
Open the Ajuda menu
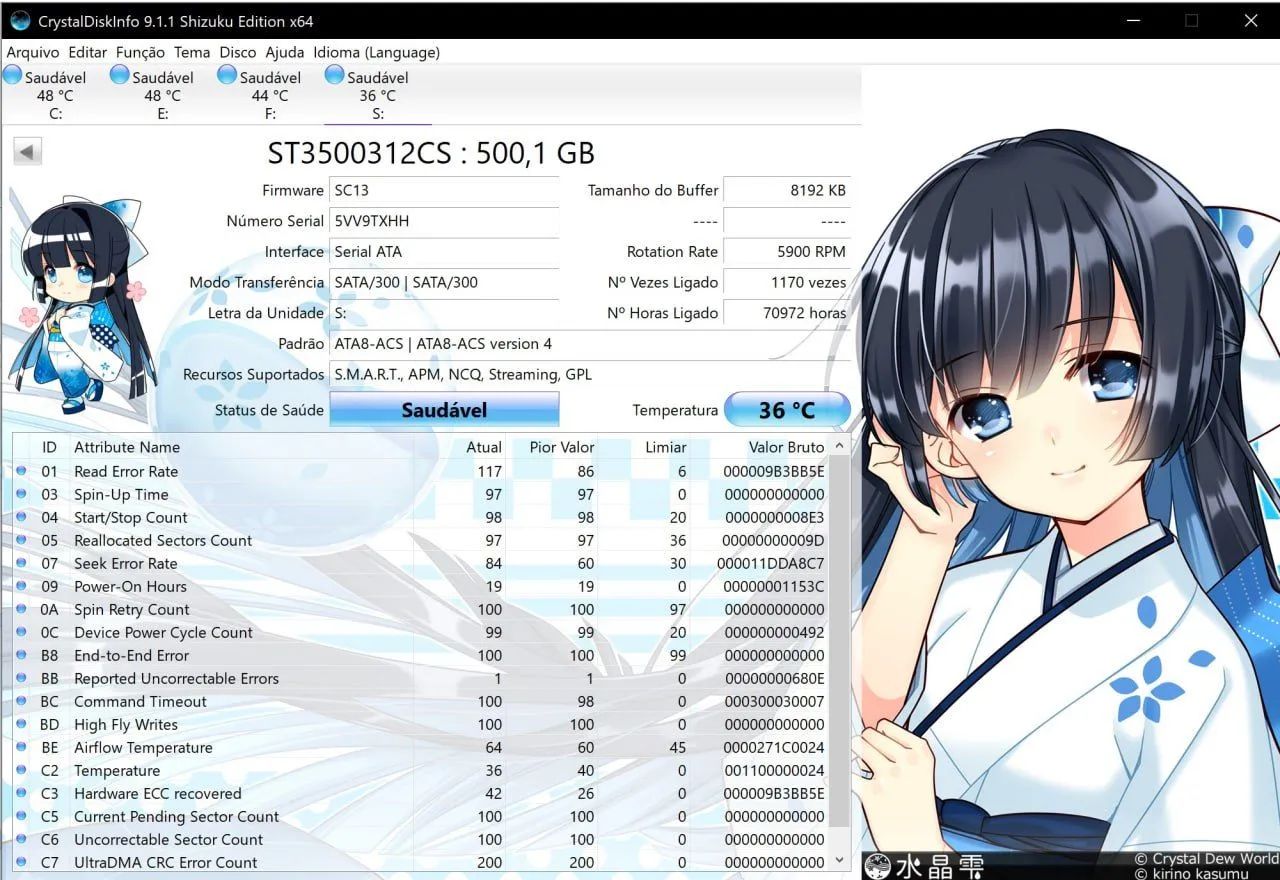[285, 52]
